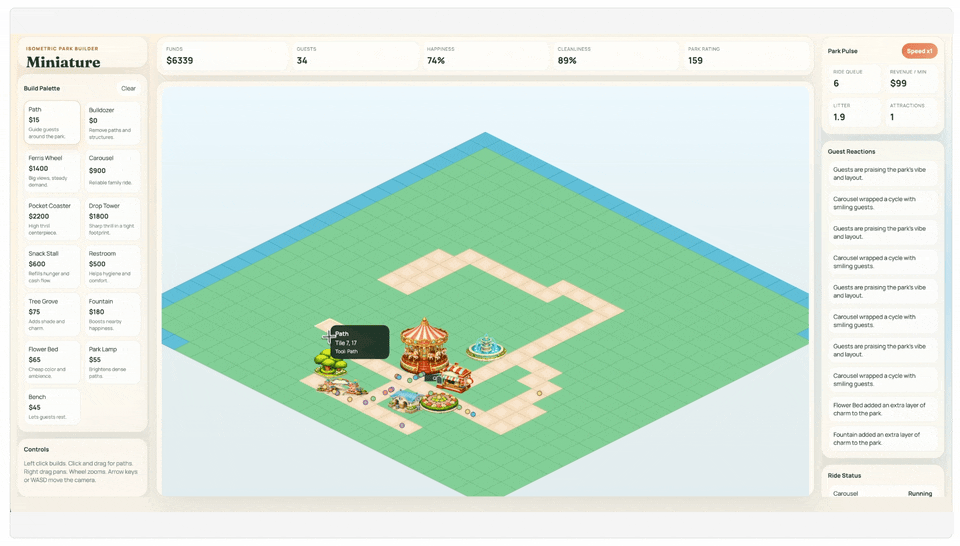The width and height of the screenshot is (960, 546).
Task: Click the Controls help text
Action: (81, 471)
